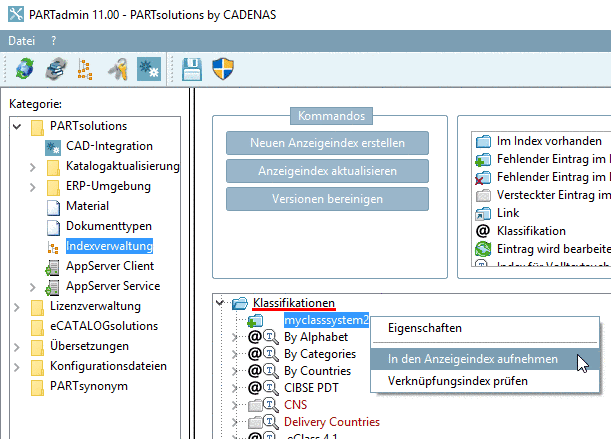Click the globe update toolbar icon
The image size is (611, 439).
tap(25, 69)
